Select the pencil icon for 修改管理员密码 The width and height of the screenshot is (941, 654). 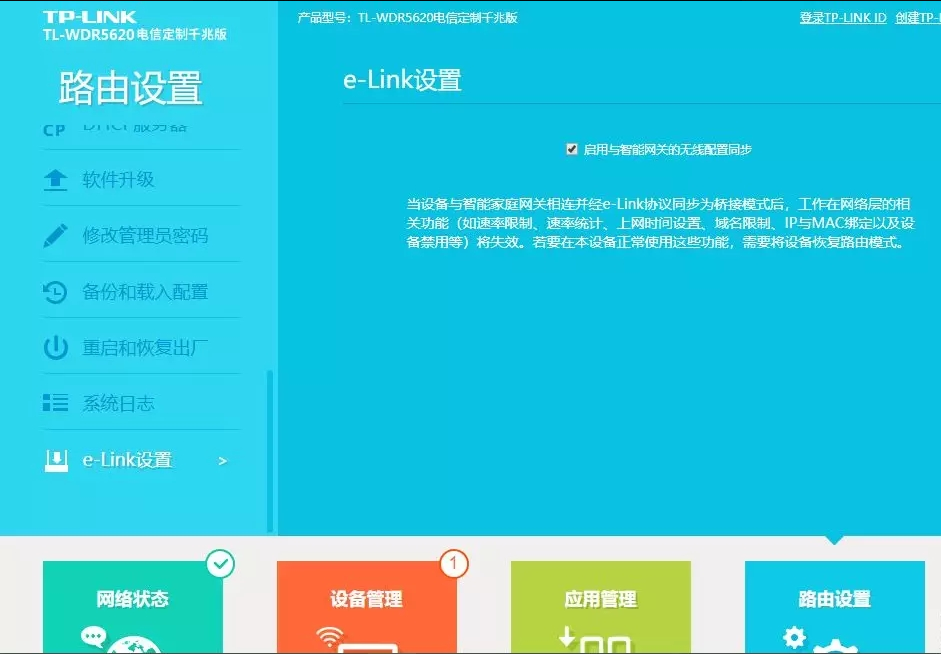(56, 234)
